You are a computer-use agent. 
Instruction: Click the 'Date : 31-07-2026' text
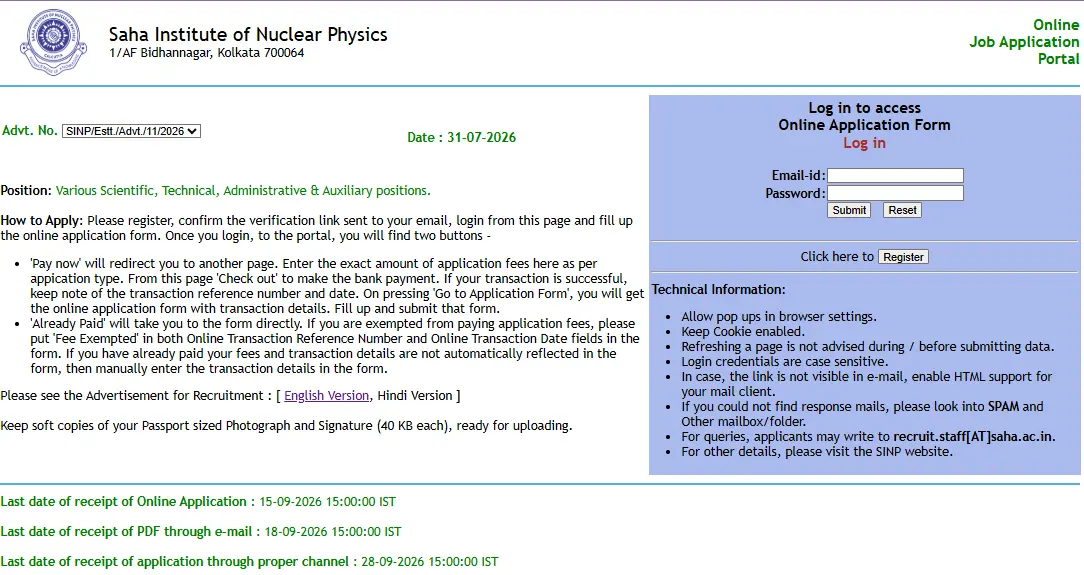click(x=462, y=137)
